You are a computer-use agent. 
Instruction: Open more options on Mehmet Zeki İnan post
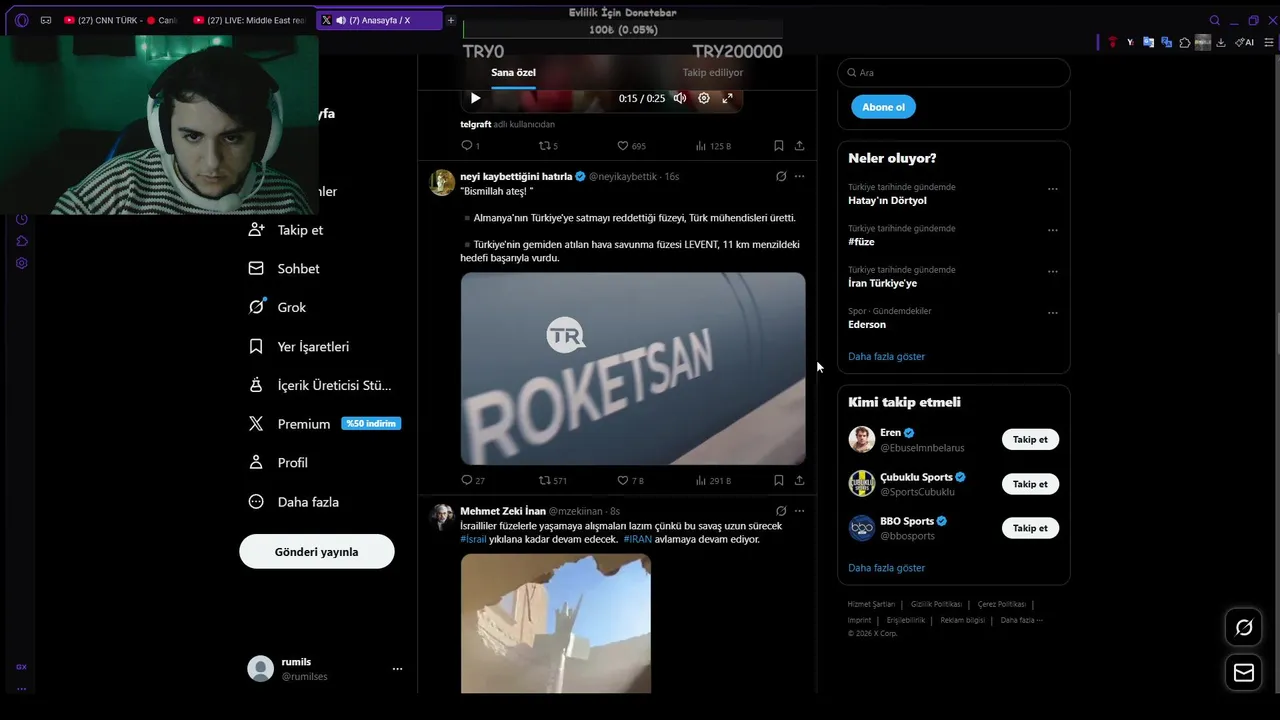(x=799, y=511)
